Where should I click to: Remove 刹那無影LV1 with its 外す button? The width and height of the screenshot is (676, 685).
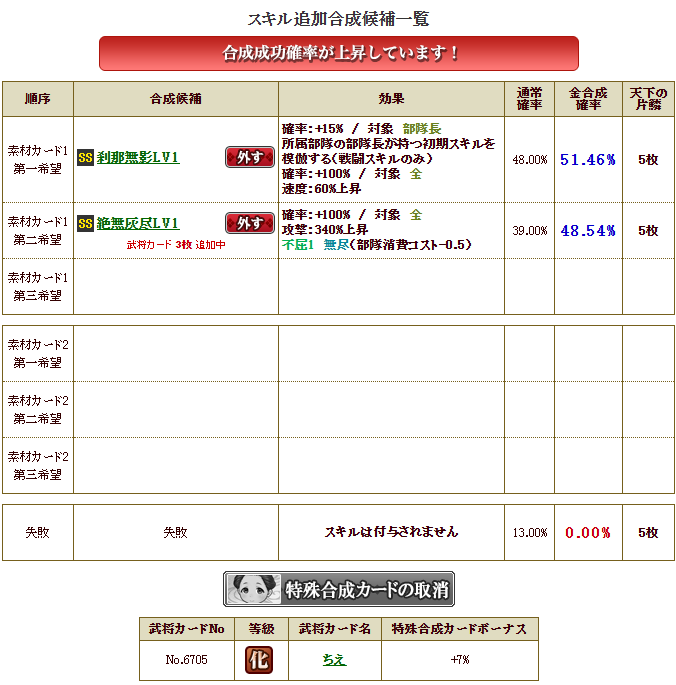[250, 157]
